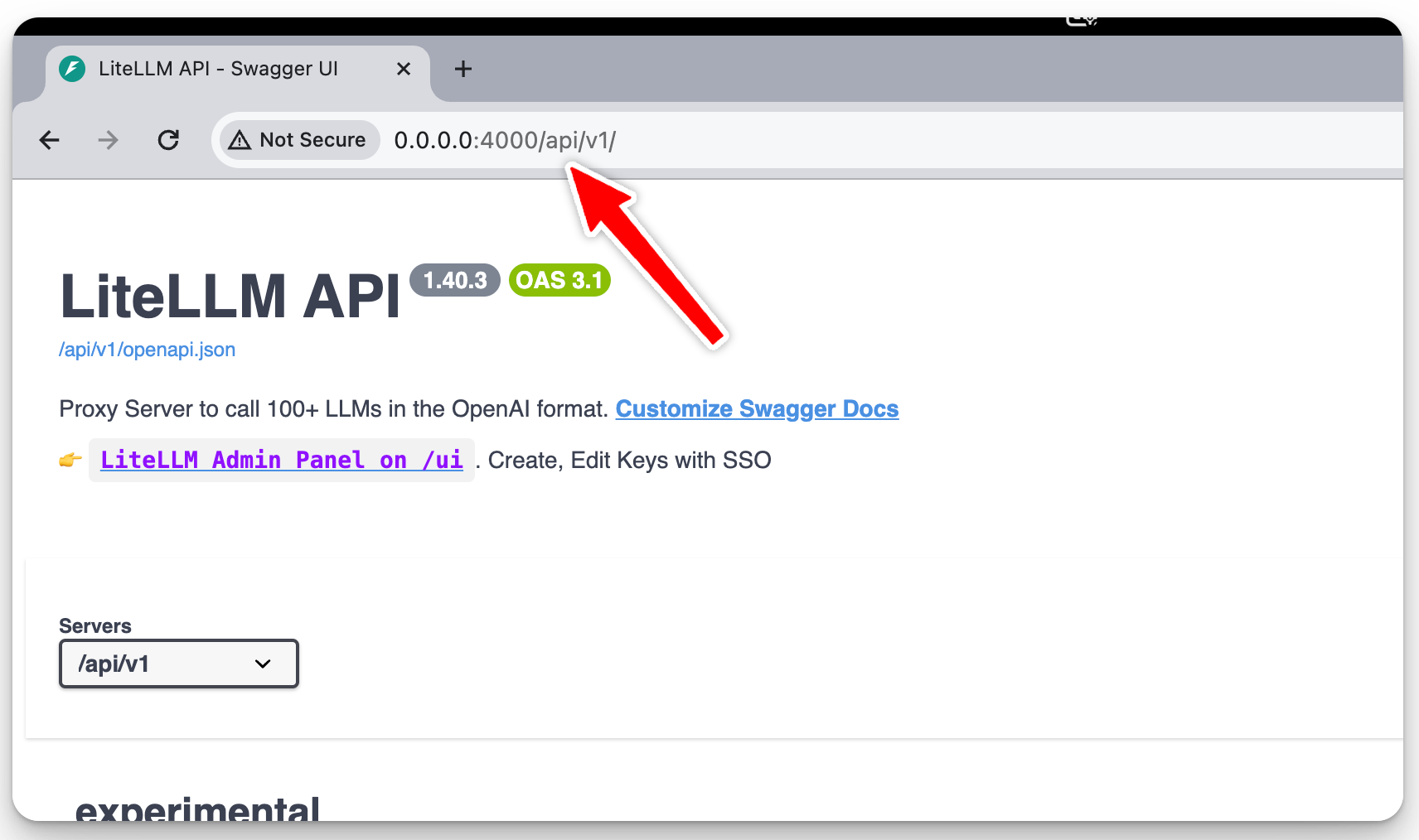Click the LiteLLM favicon in the tab
This screenshot has height=840, width=1419.
[72, 69]
